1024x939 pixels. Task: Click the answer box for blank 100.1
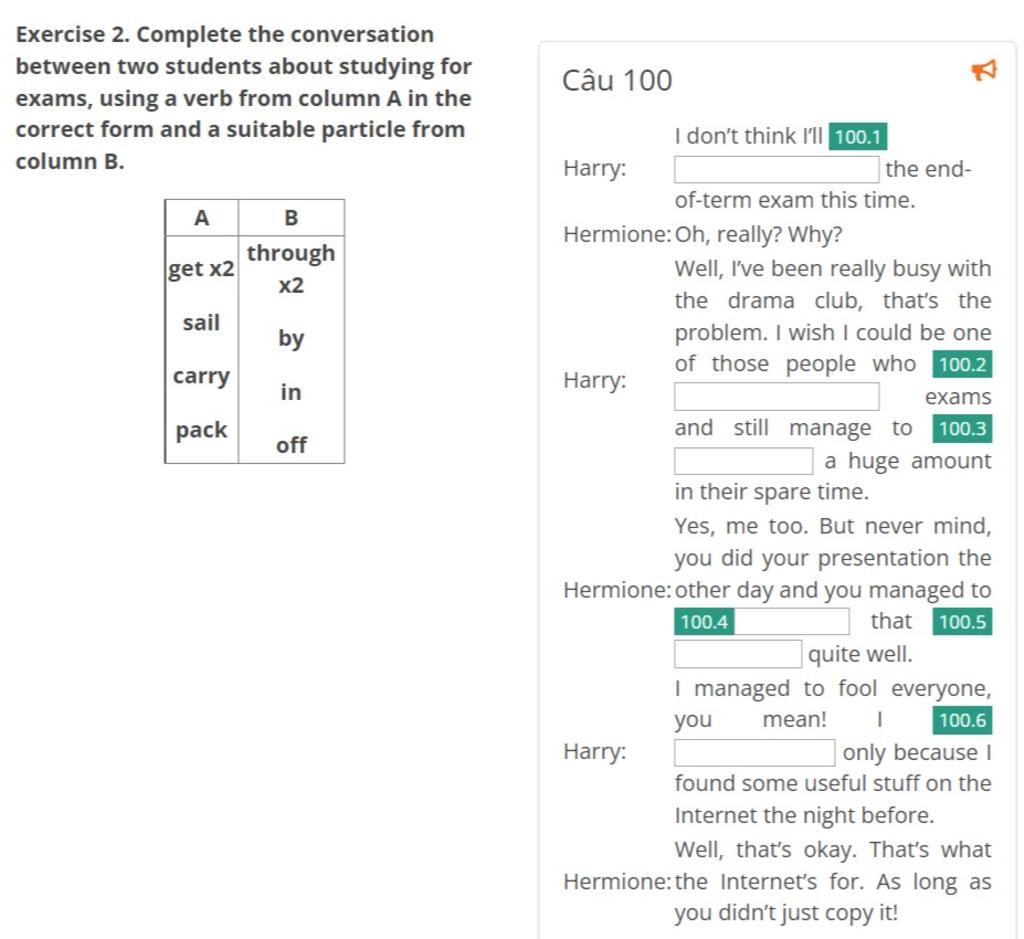coord(777,169)
